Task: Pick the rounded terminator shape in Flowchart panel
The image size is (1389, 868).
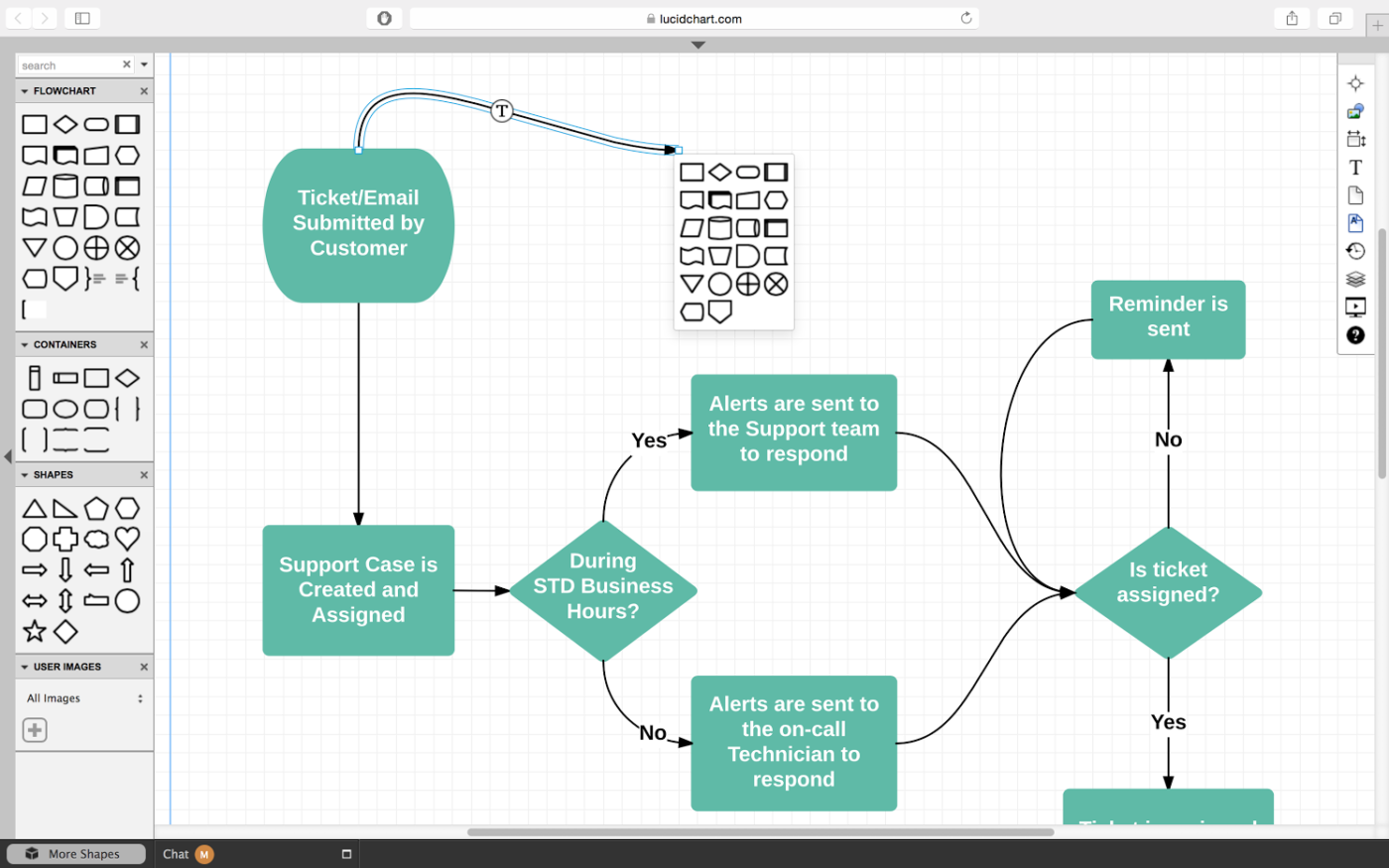Action: point(96,124)
